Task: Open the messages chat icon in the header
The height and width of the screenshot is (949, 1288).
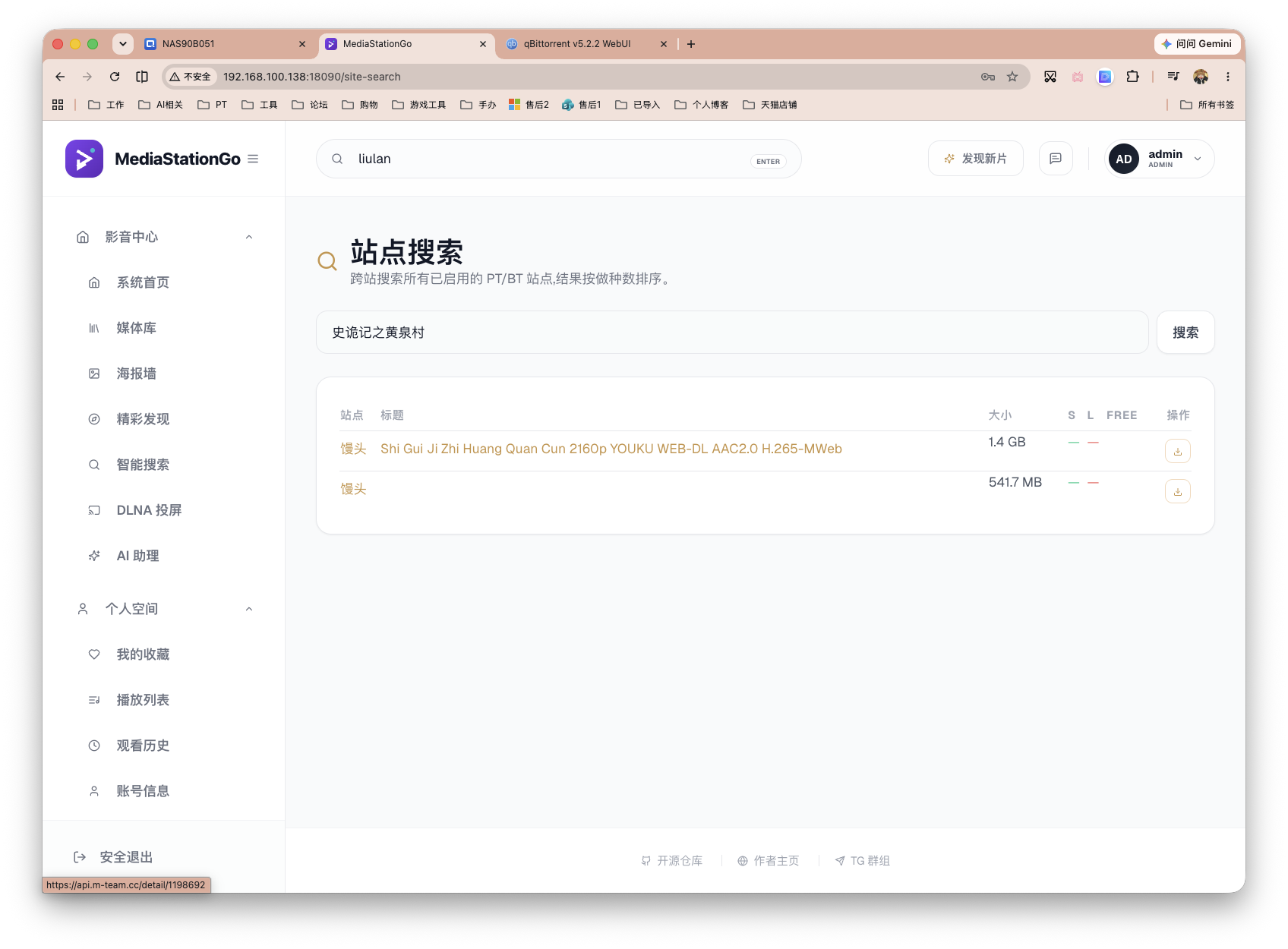Action: pos(1056,159)
